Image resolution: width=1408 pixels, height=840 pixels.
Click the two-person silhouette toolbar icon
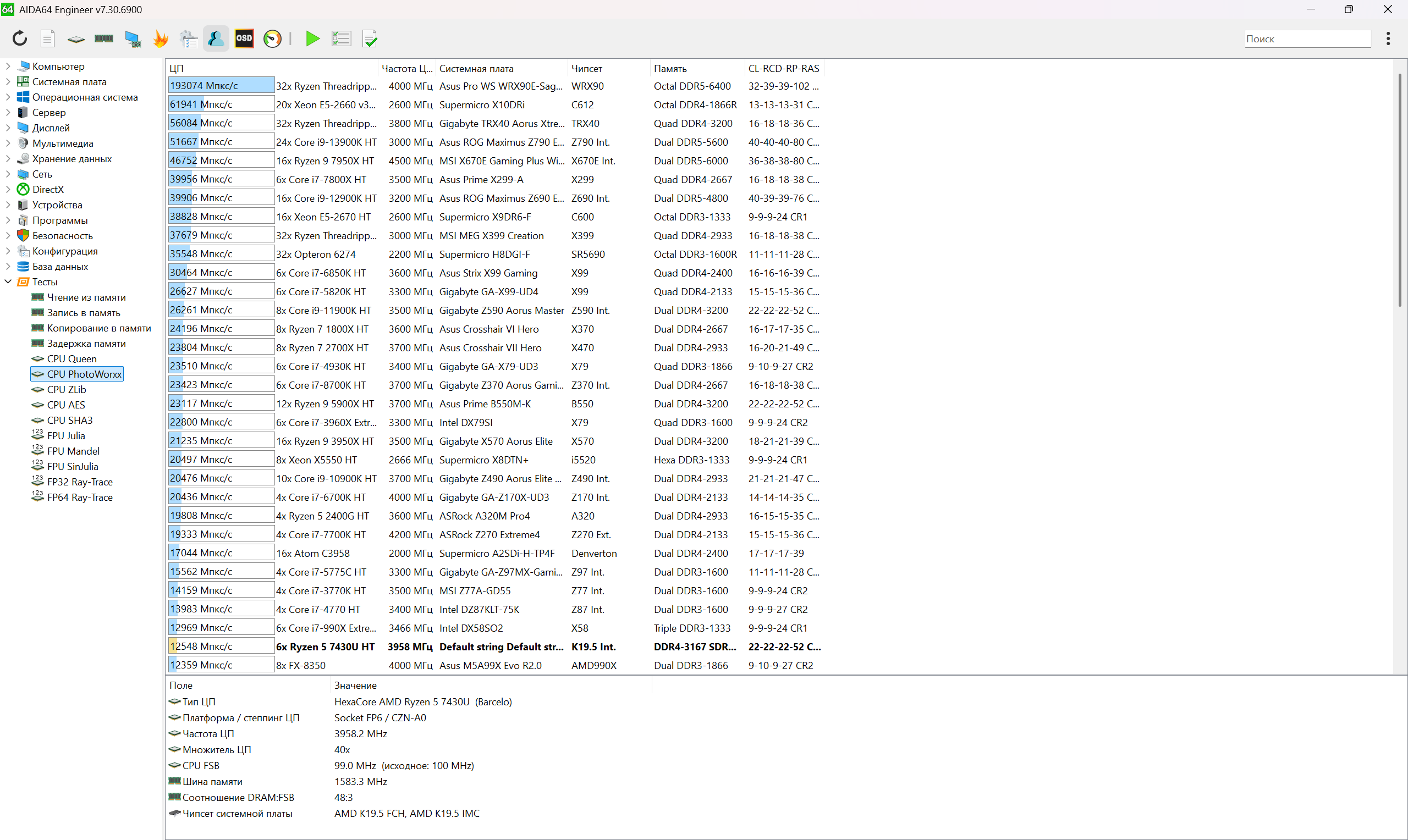(x=216, y=38)
